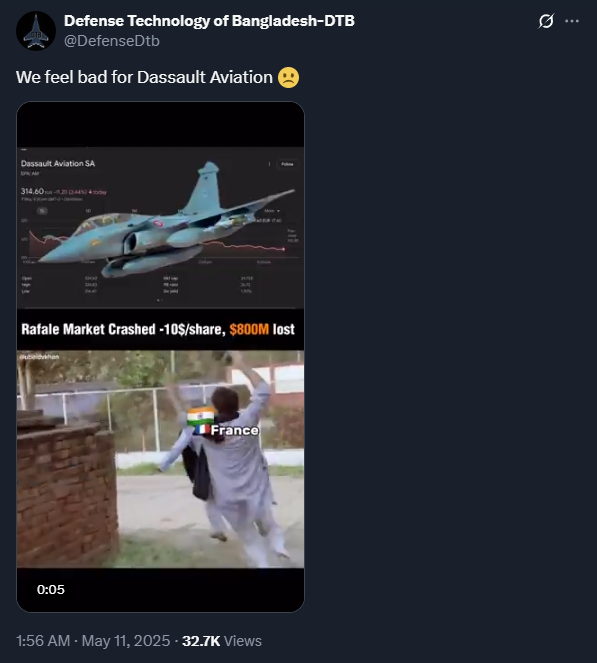Click the red endpoint dot on the stock line

(284, 249)
